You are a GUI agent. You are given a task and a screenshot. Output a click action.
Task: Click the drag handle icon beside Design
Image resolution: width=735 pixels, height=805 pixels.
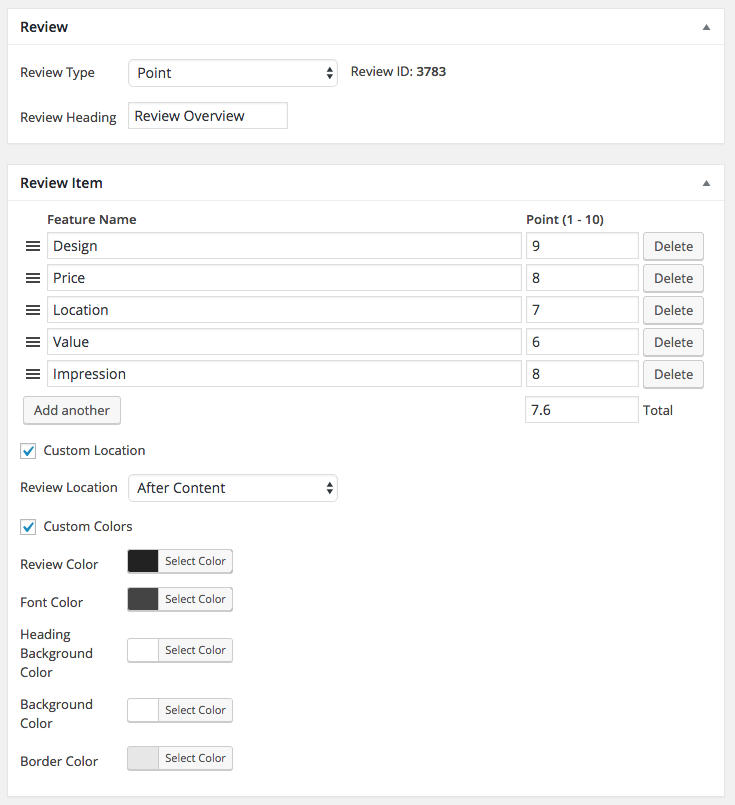(x=33, y=246)
